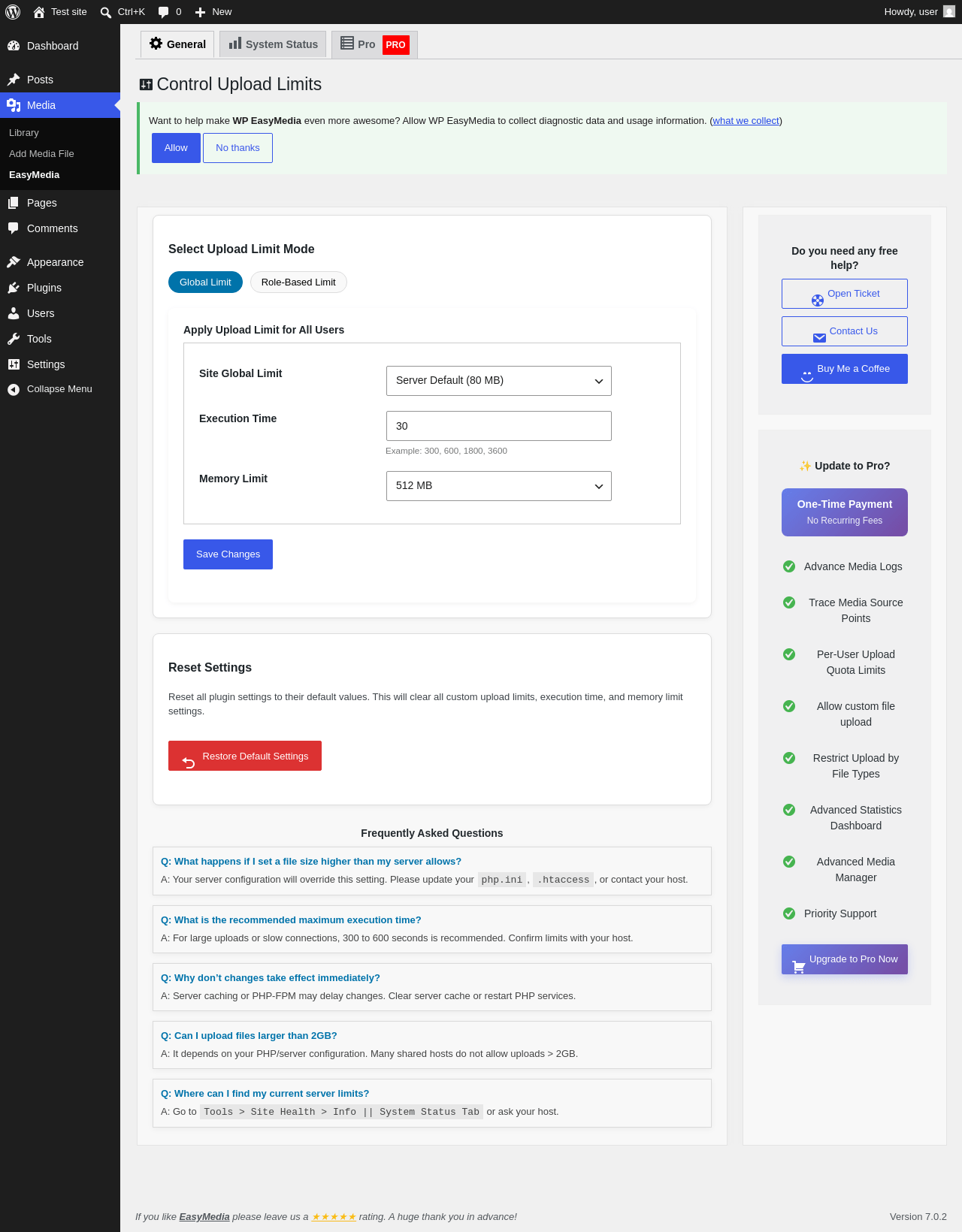Open the Site Global Limit dropdown
Viewport: 962px width, 1232px height.
[499, 381]
